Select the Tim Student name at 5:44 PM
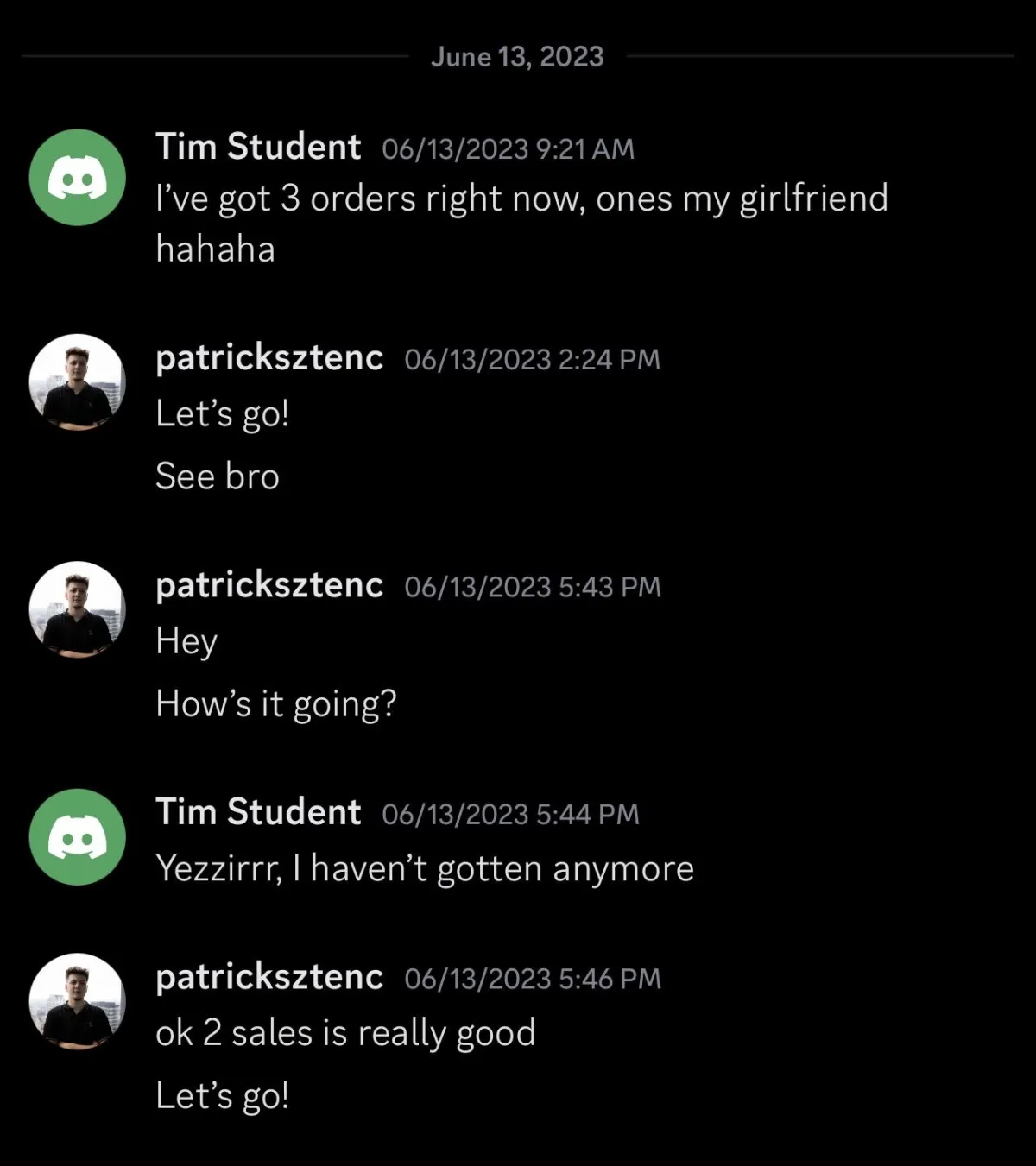Viewport: 1036px width, 1166px height. (258, 812)
